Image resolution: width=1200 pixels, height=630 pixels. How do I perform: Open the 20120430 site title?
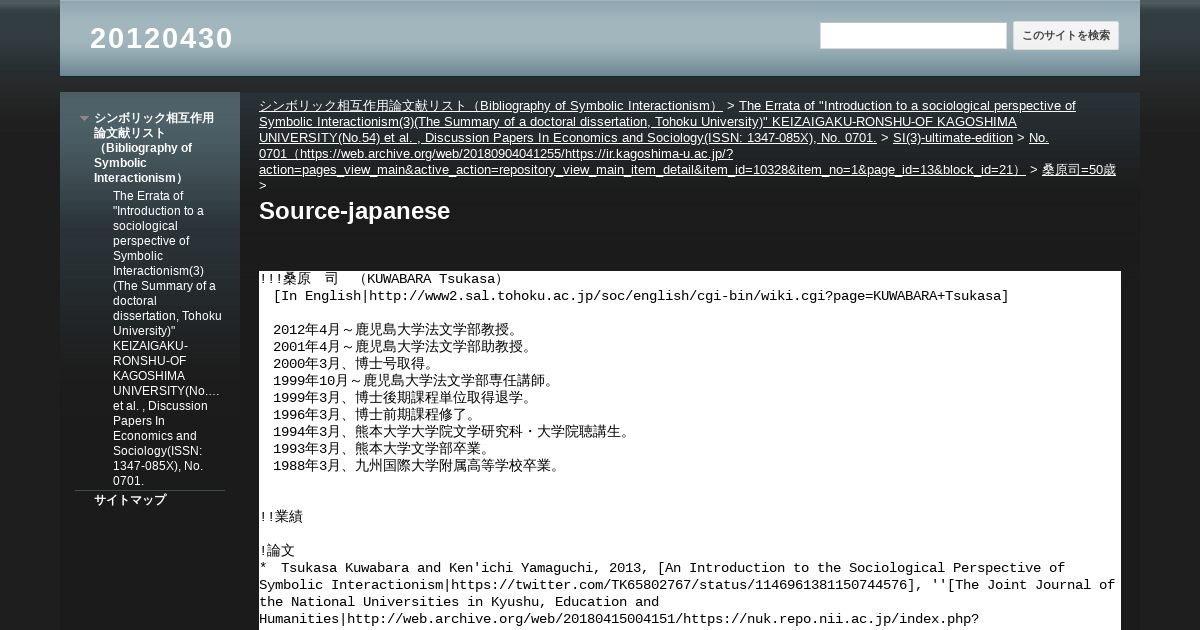[x=161, y=38]
